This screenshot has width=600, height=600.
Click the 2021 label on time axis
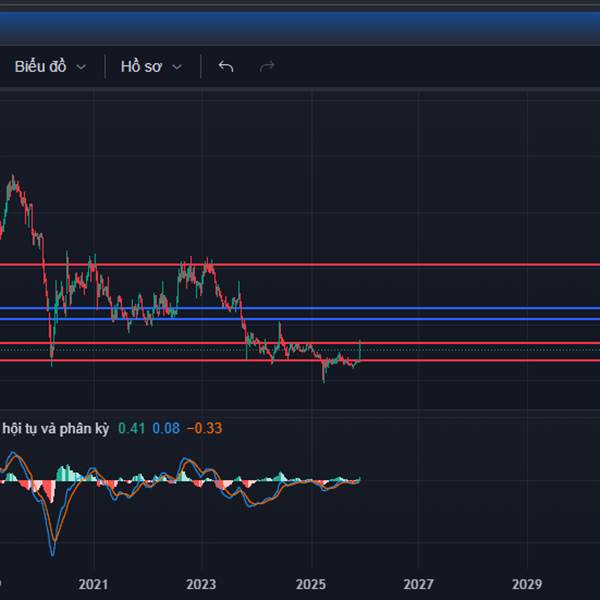tap(93, 583)
